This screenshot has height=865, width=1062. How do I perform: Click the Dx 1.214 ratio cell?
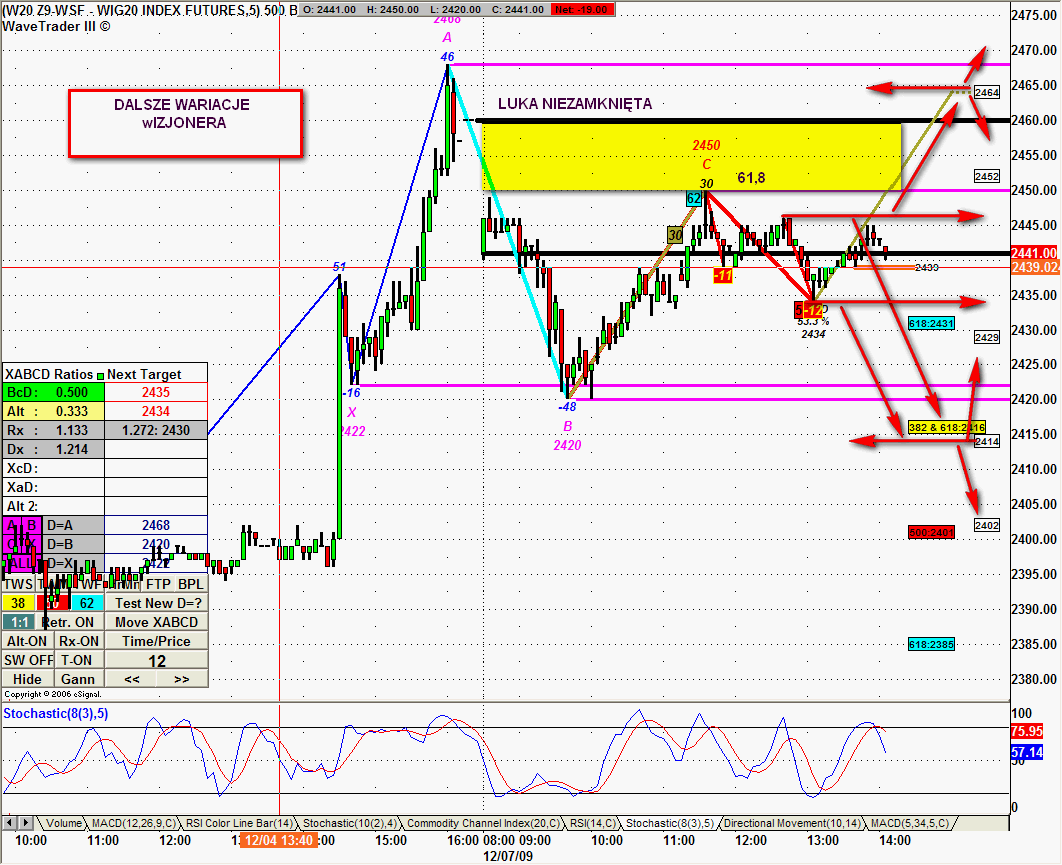click(54, 449)
